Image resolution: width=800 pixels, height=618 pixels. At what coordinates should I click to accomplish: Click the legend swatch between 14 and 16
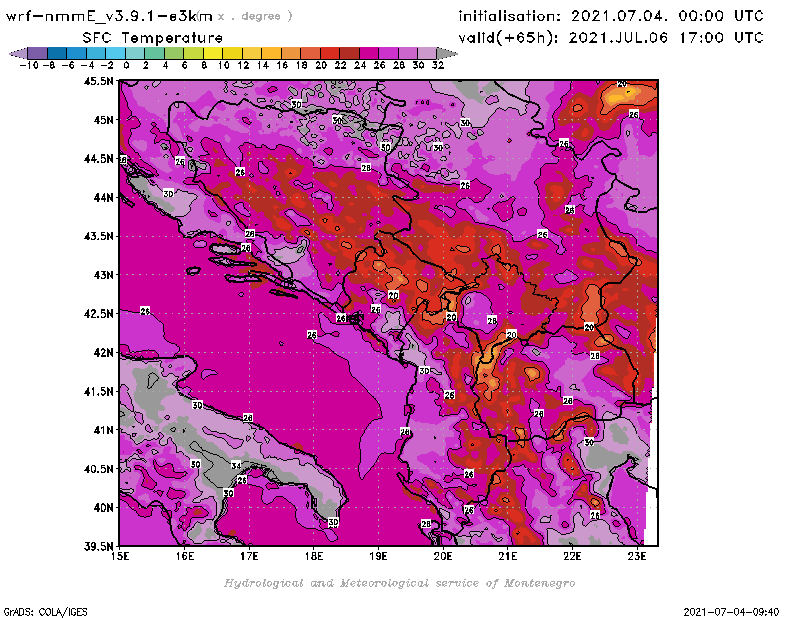[271, 53]
